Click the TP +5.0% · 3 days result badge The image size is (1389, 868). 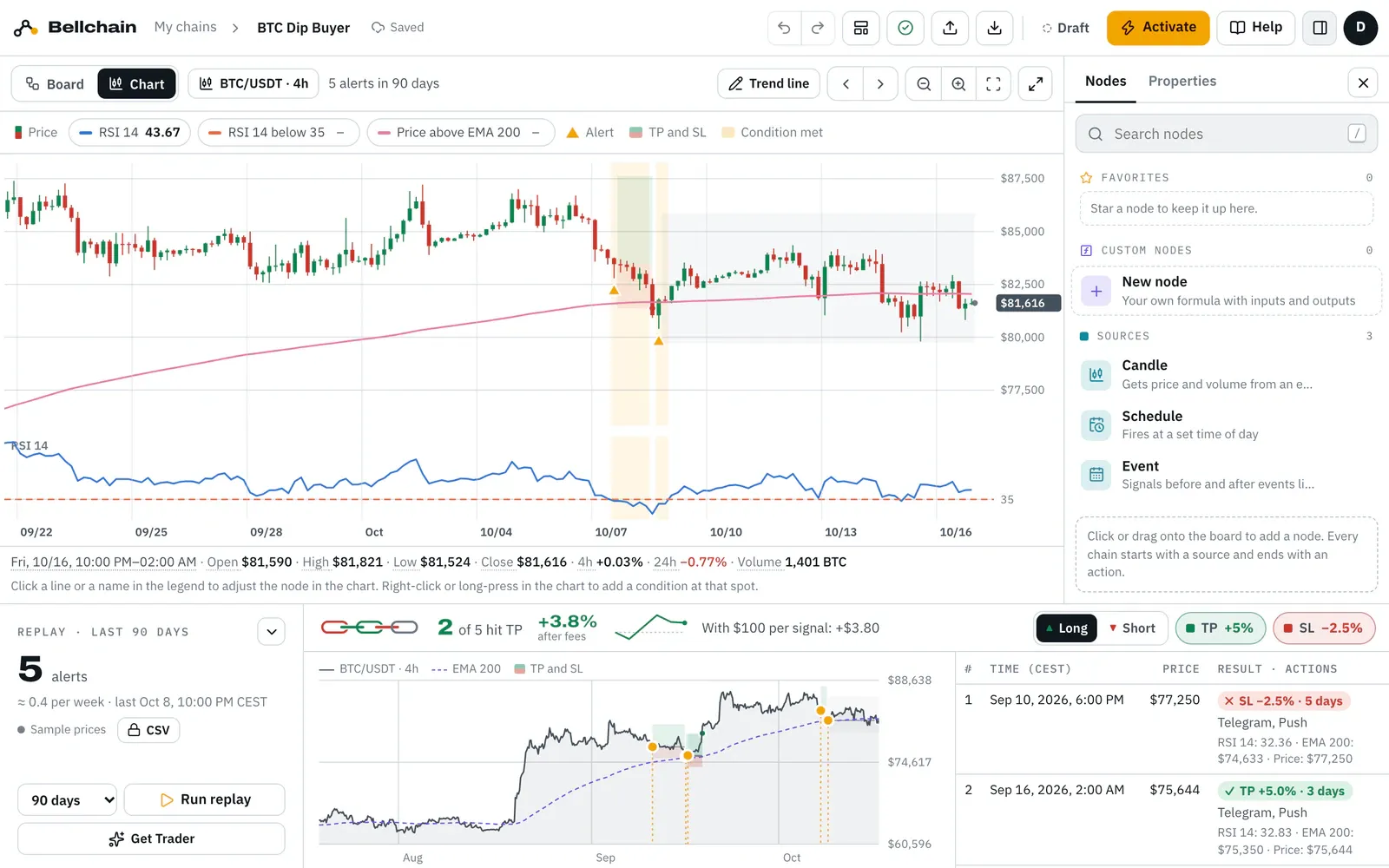(x=1284, y=791)
